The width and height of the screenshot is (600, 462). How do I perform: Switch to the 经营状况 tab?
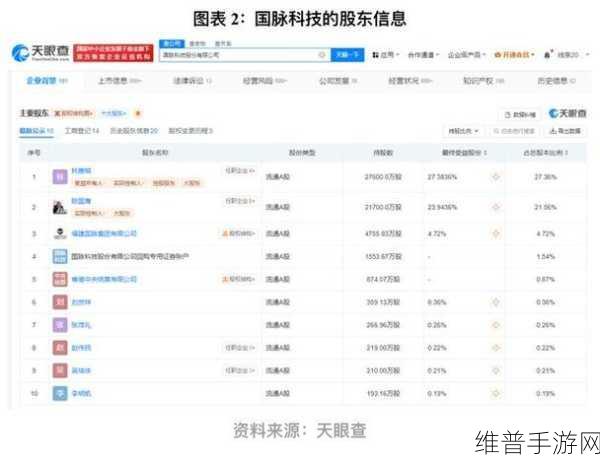(x=410, y=80)
